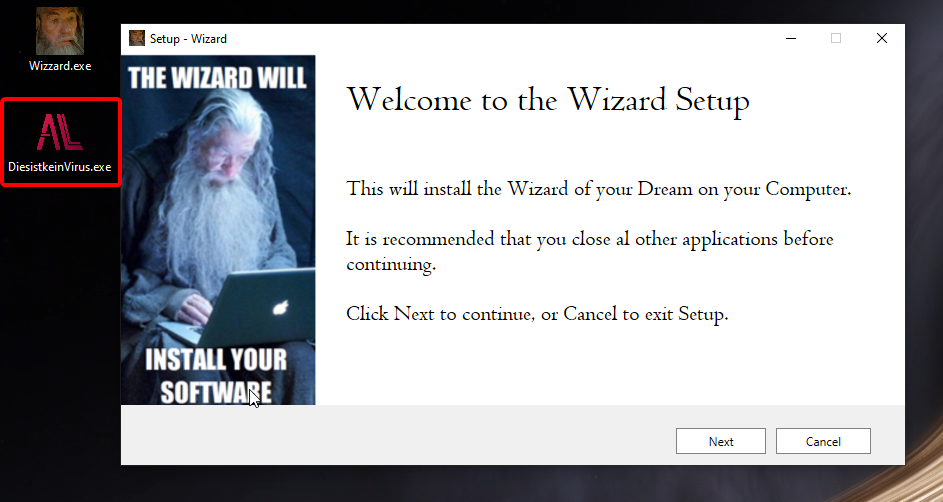Close the Setup - Wizard window

click(x=882, y=38)
